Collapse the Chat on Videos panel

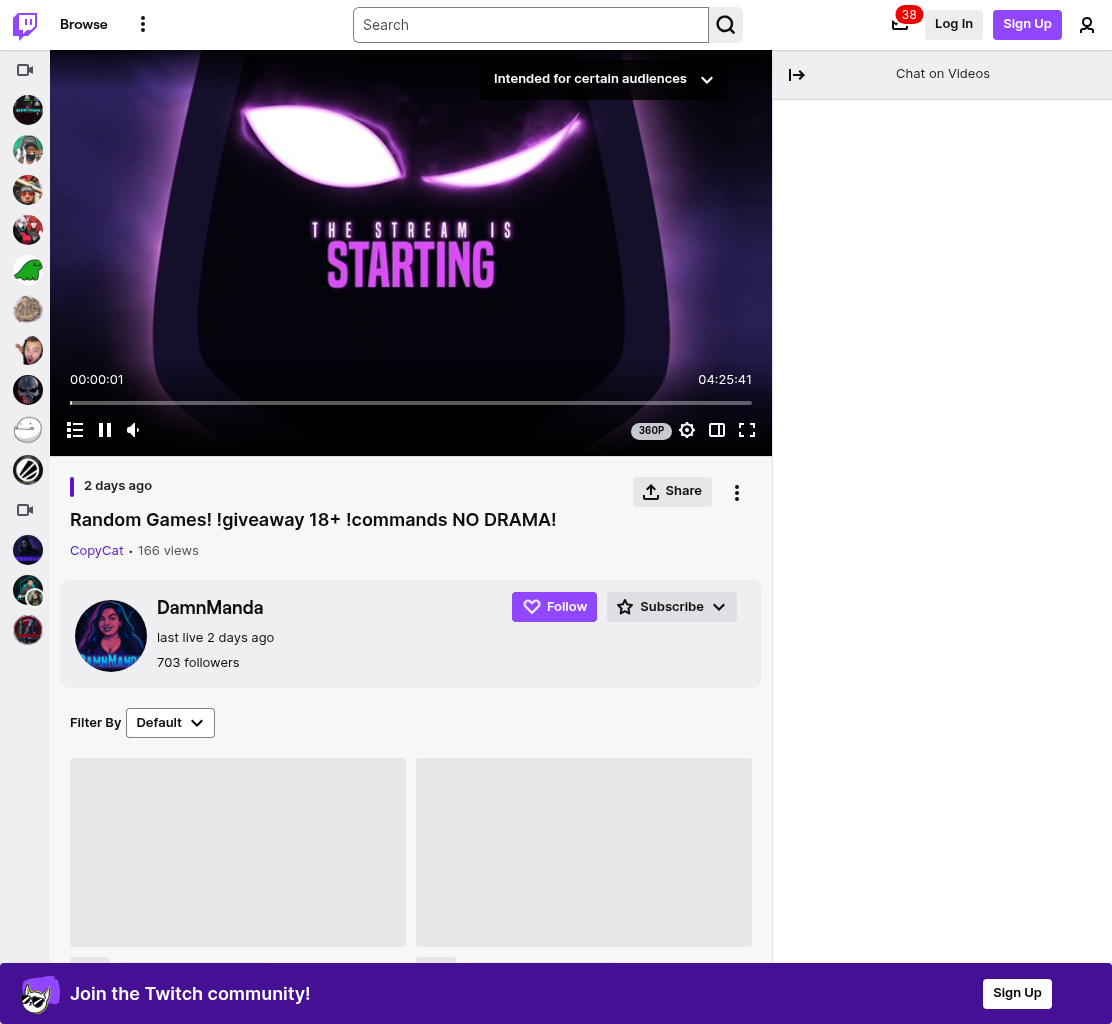[x=796, y=74]
